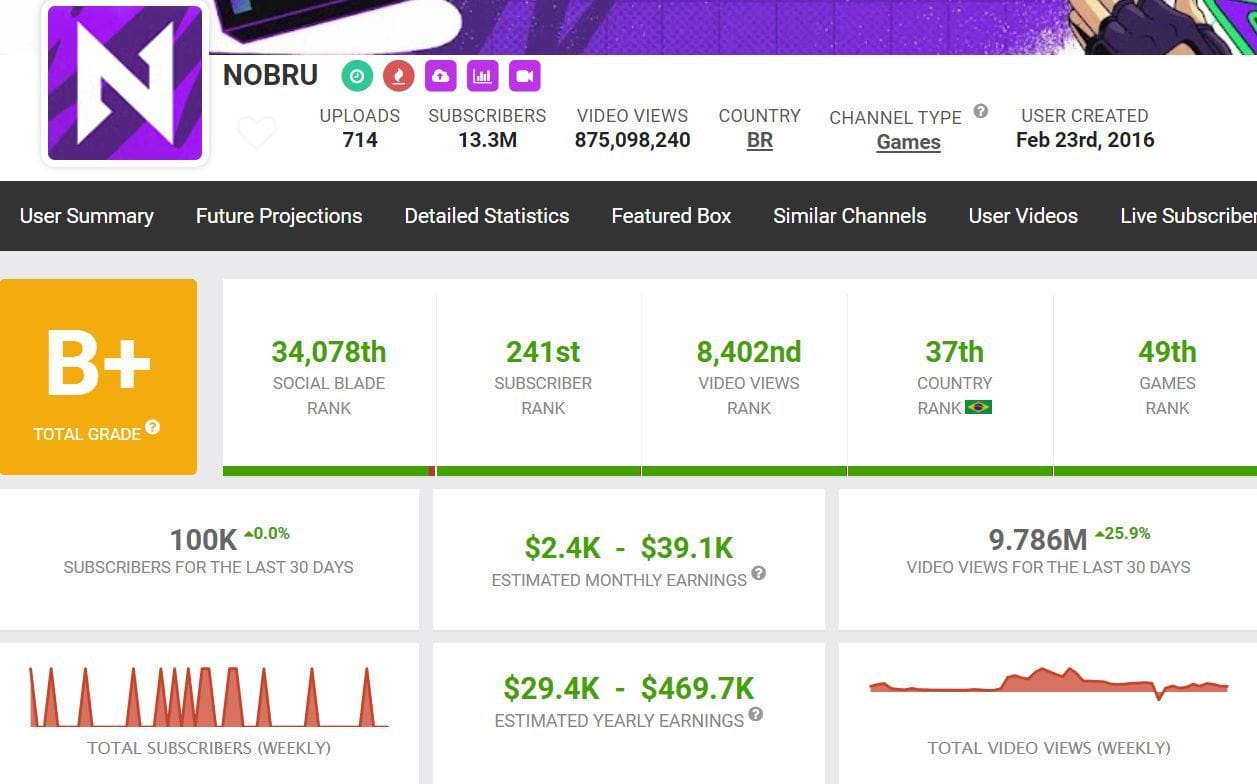Screen dimensions: 1257x784
Task: Switch to the Future Projections tab
Action: coord(279,216)
